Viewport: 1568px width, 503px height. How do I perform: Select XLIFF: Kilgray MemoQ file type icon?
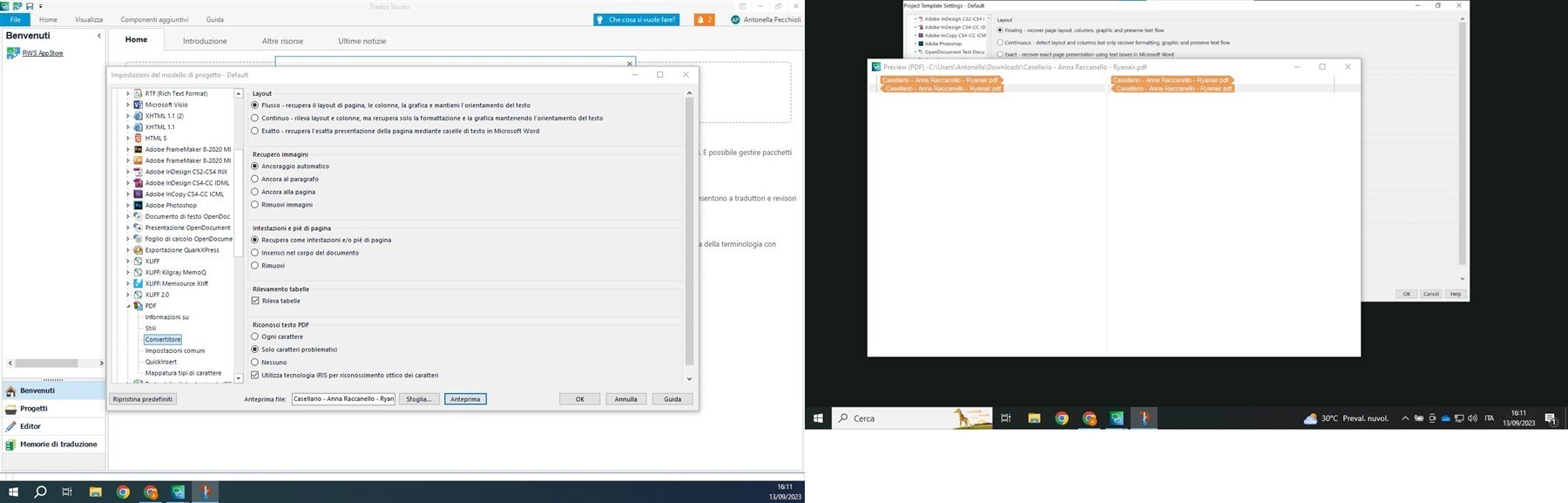(138, 272)
